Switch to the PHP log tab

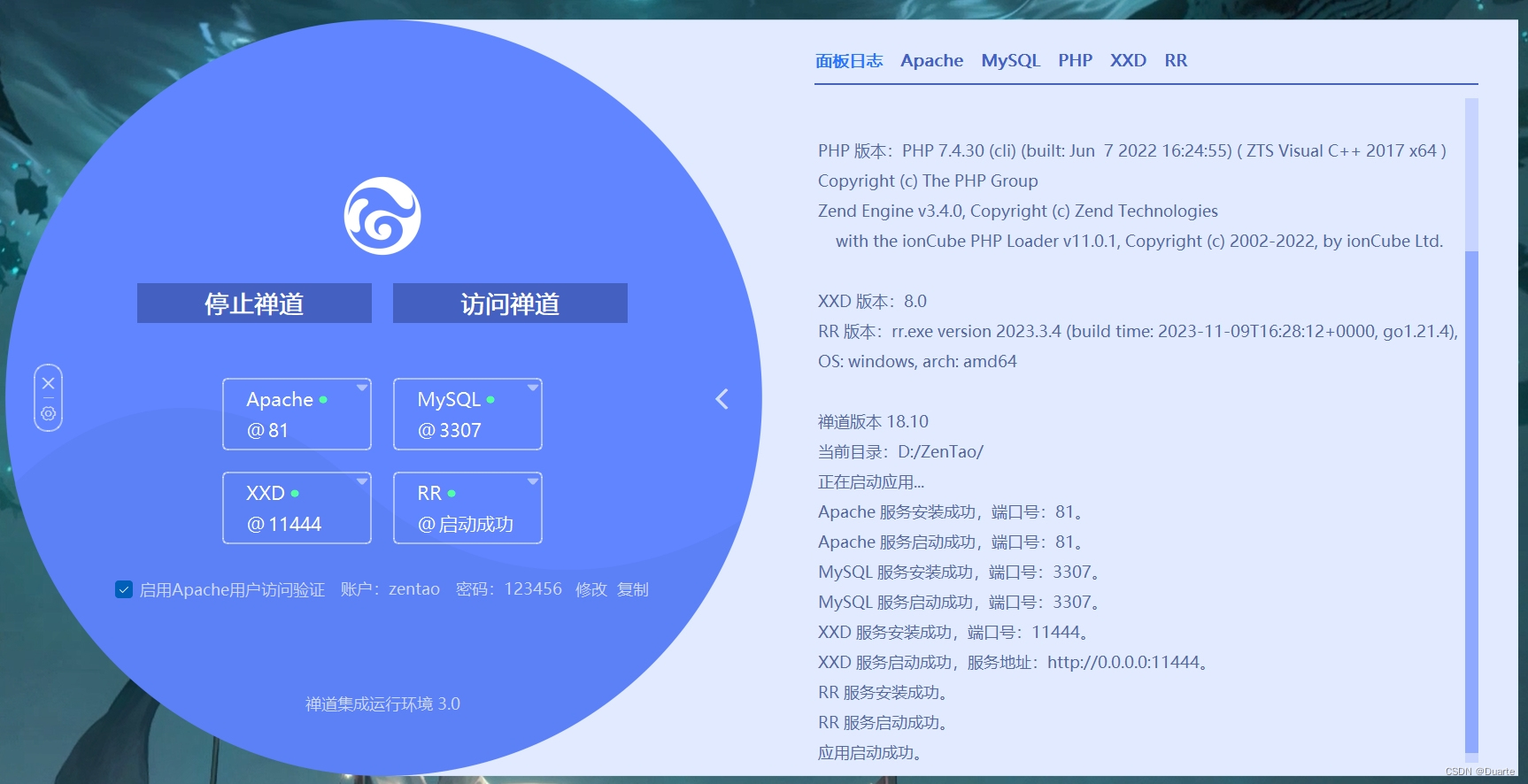[x=1076, y=60]
